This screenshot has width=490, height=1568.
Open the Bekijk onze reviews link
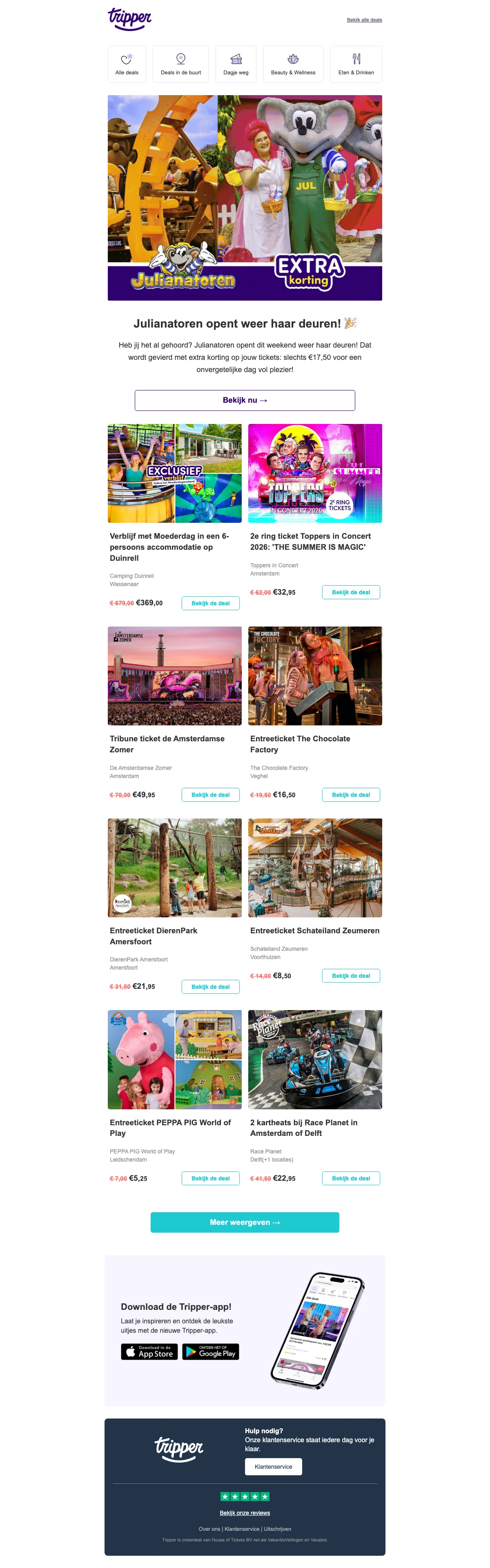(245, 1512)
